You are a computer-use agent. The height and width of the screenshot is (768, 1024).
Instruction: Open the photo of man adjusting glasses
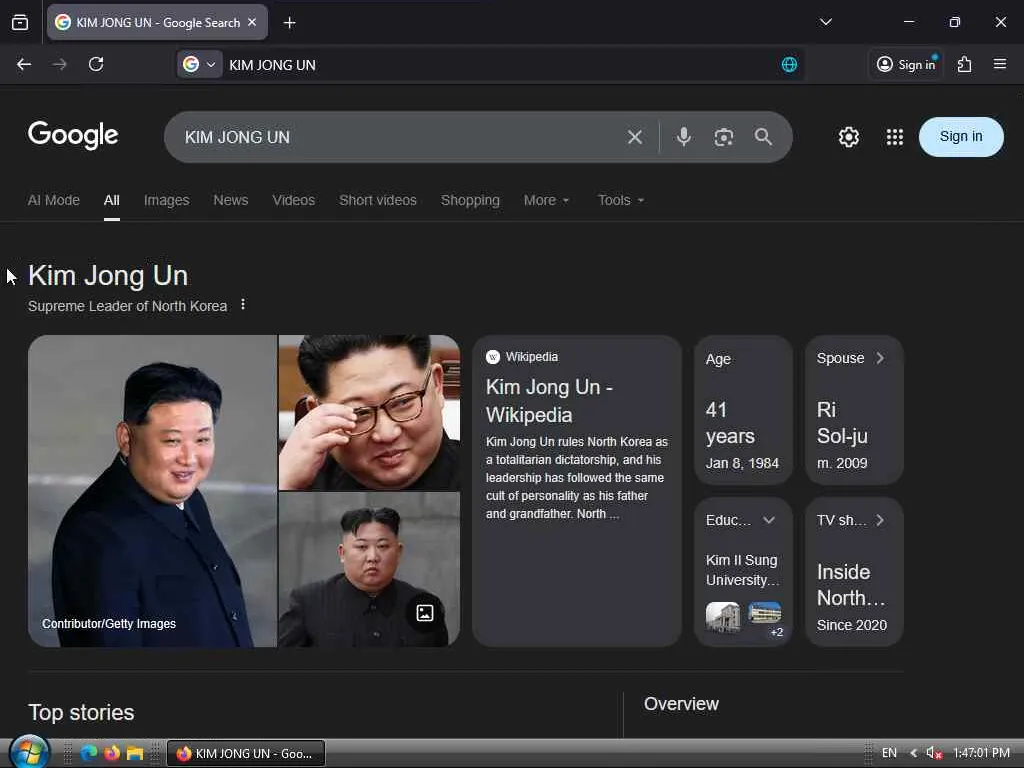coord(370,412)
